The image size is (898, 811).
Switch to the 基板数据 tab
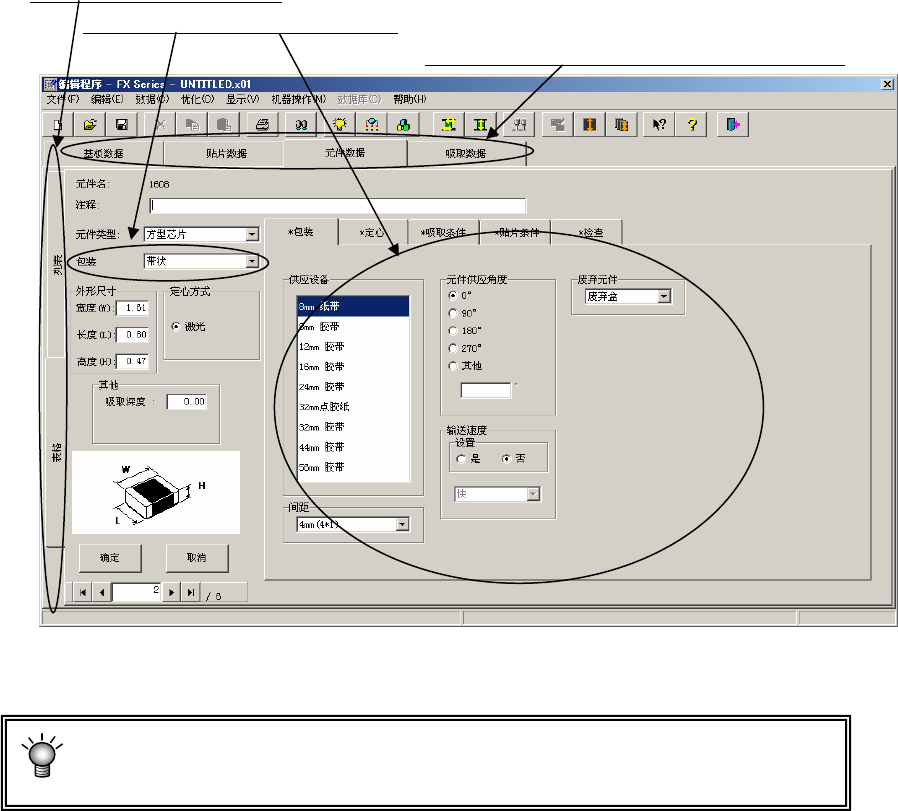click(104, 153)
